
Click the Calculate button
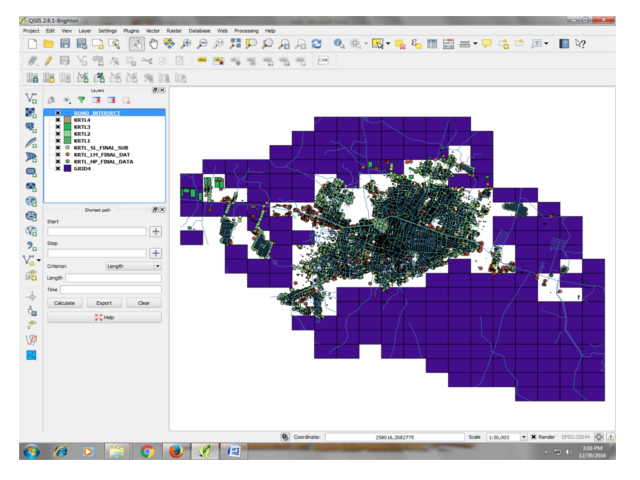pos(64,303)
